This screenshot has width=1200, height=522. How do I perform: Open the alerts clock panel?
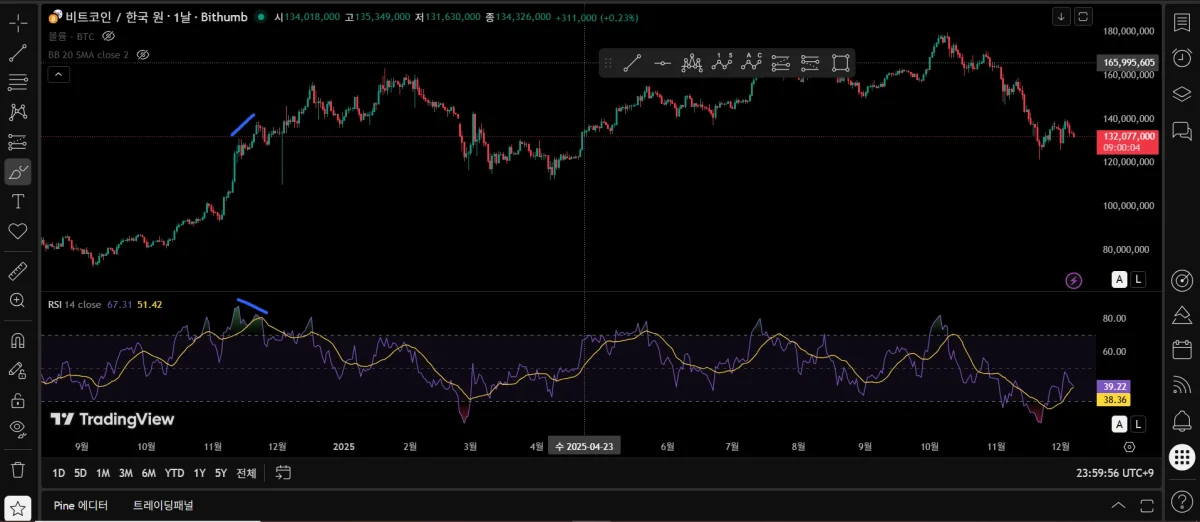[1181, 56]
